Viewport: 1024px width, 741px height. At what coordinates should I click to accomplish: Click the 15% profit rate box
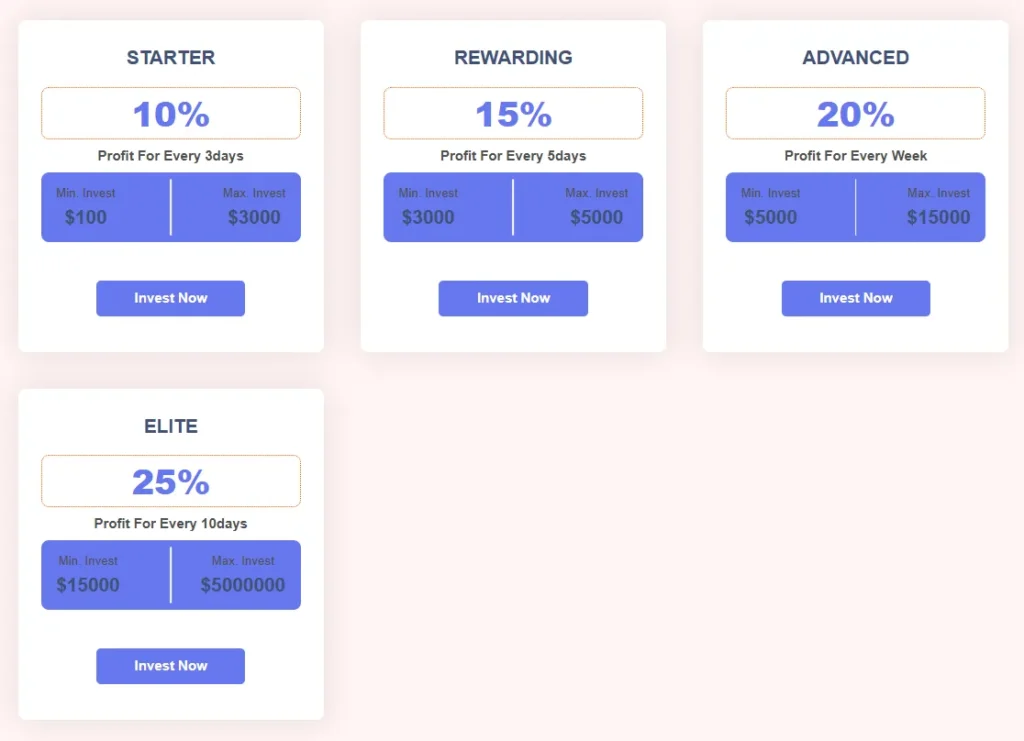[x=513, y=114]
